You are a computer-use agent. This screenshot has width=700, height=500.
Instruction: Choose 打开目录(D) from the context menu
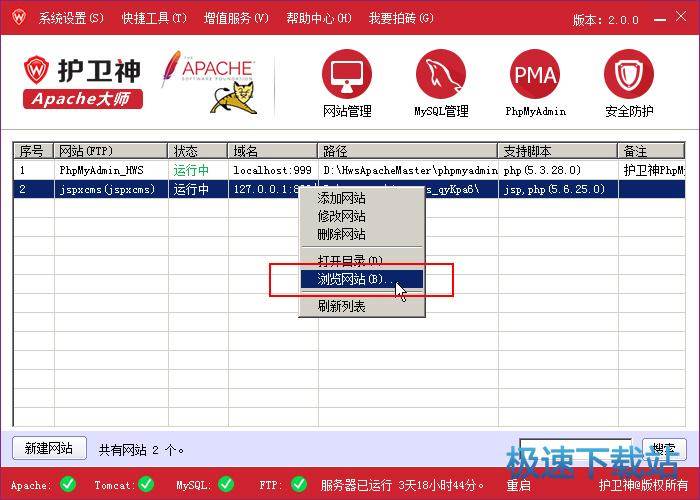(x=362, y=260)
